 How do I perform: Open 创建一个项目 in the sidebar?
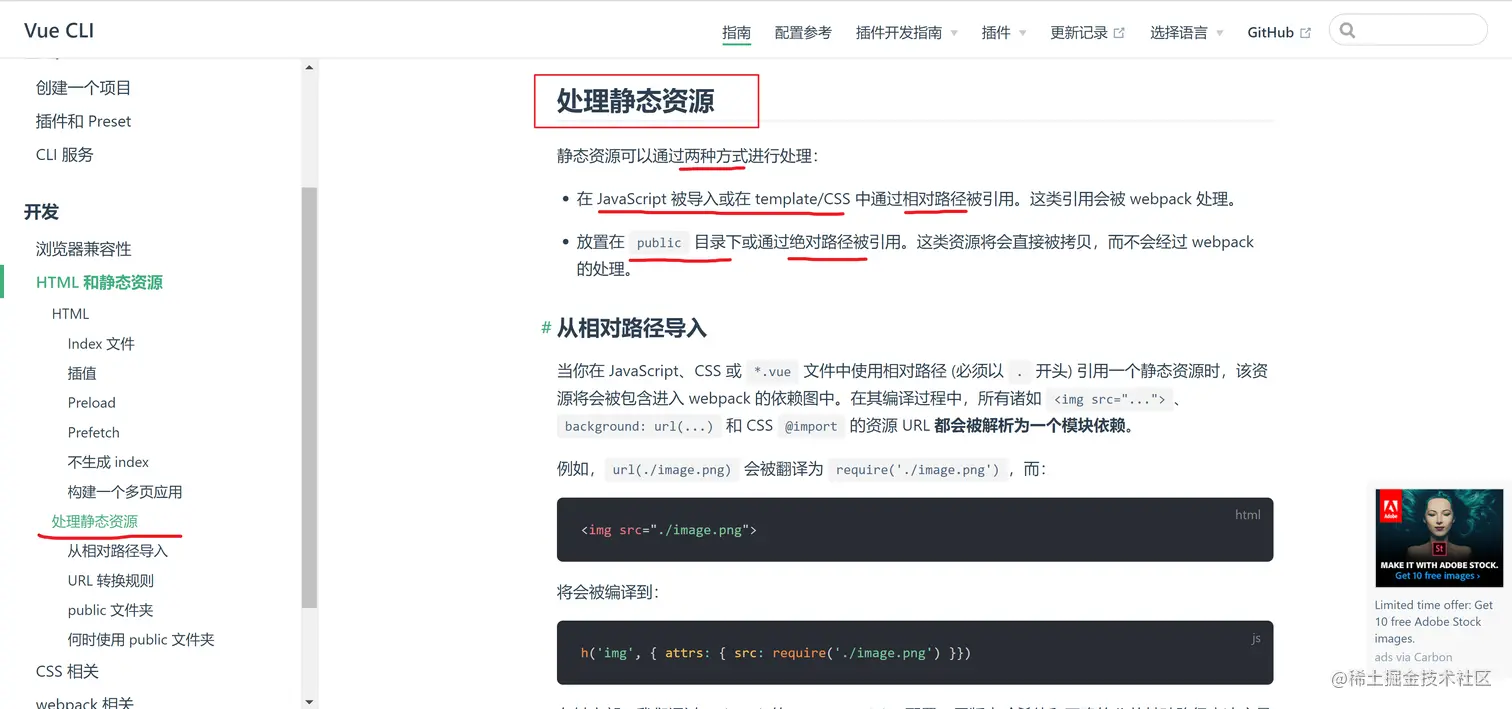tap(83, 88)
